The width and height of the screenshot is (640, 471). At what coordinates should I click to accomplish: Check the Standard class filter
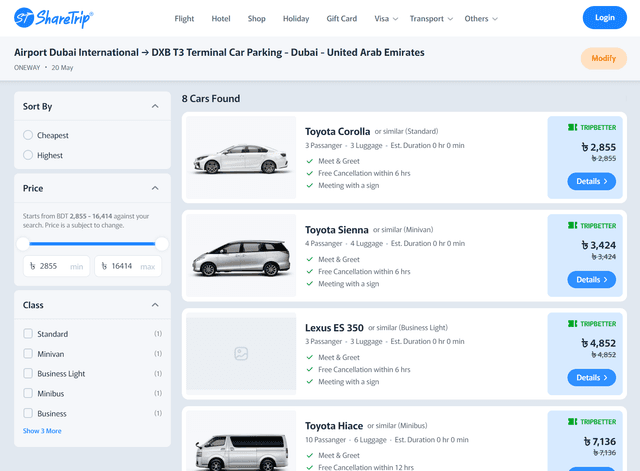pos(28,334)
